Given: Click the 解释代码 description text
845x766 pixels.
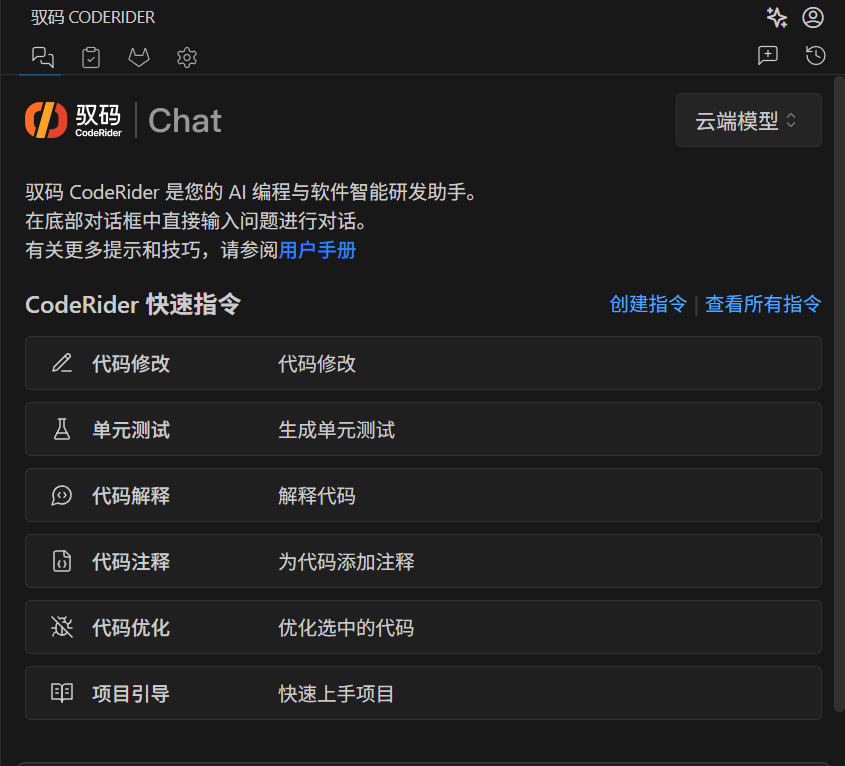Looking at the screenshot, I should pos(317,496).
